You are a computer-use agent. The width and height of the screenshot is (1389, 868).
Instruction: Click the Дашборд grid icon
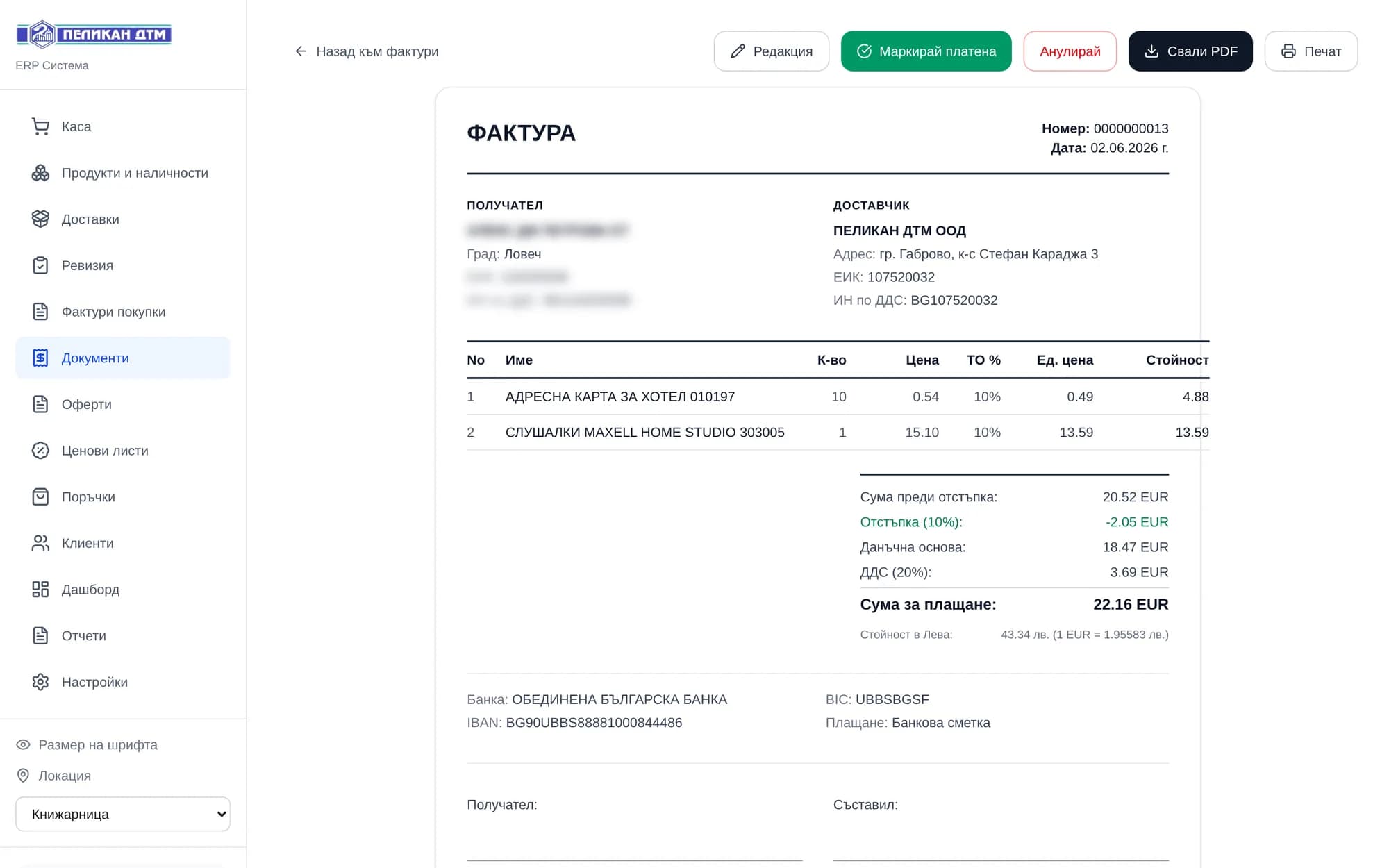[x=40, y=590]
